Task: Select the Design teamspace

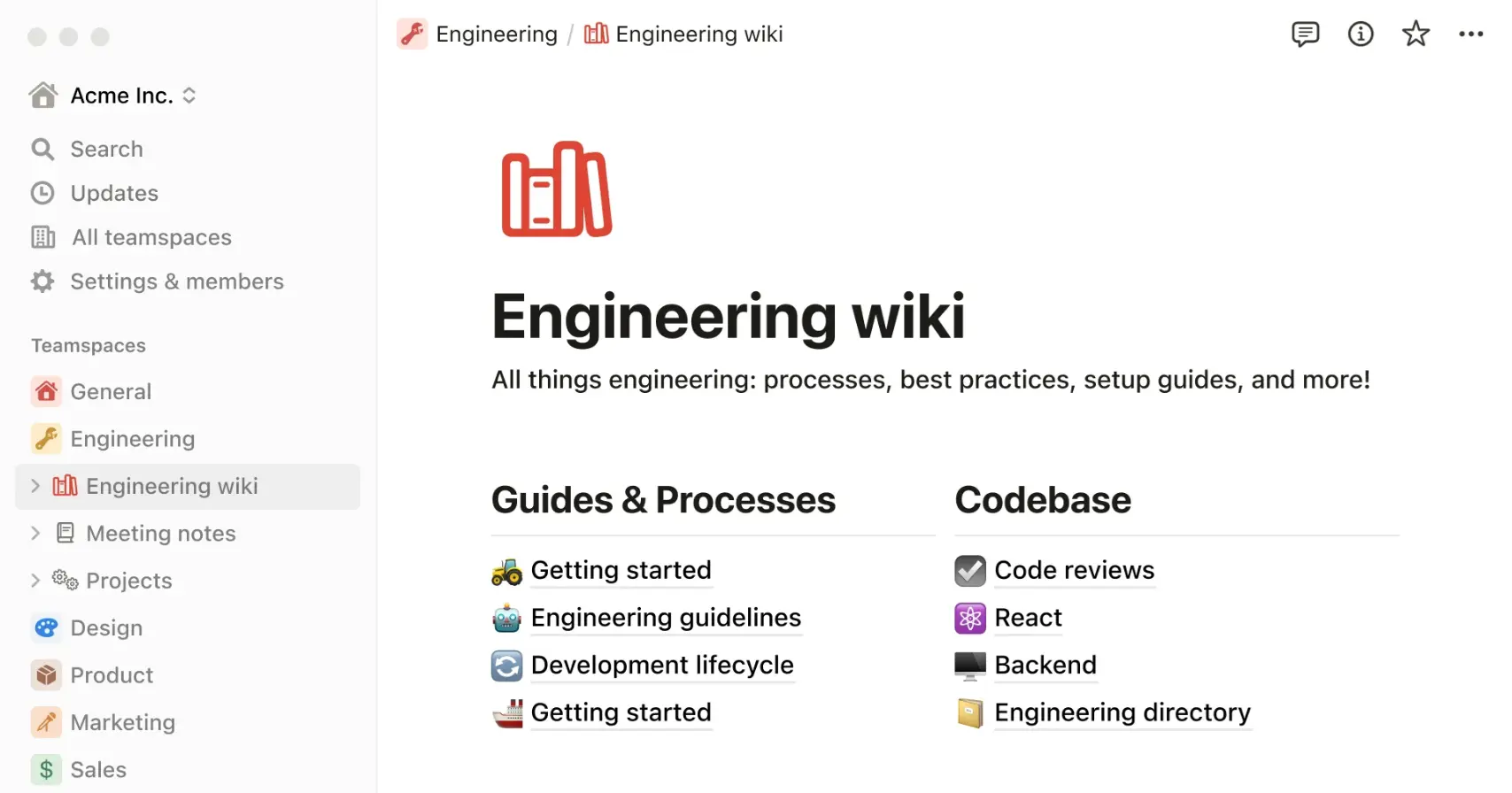Action: [106, 628]
